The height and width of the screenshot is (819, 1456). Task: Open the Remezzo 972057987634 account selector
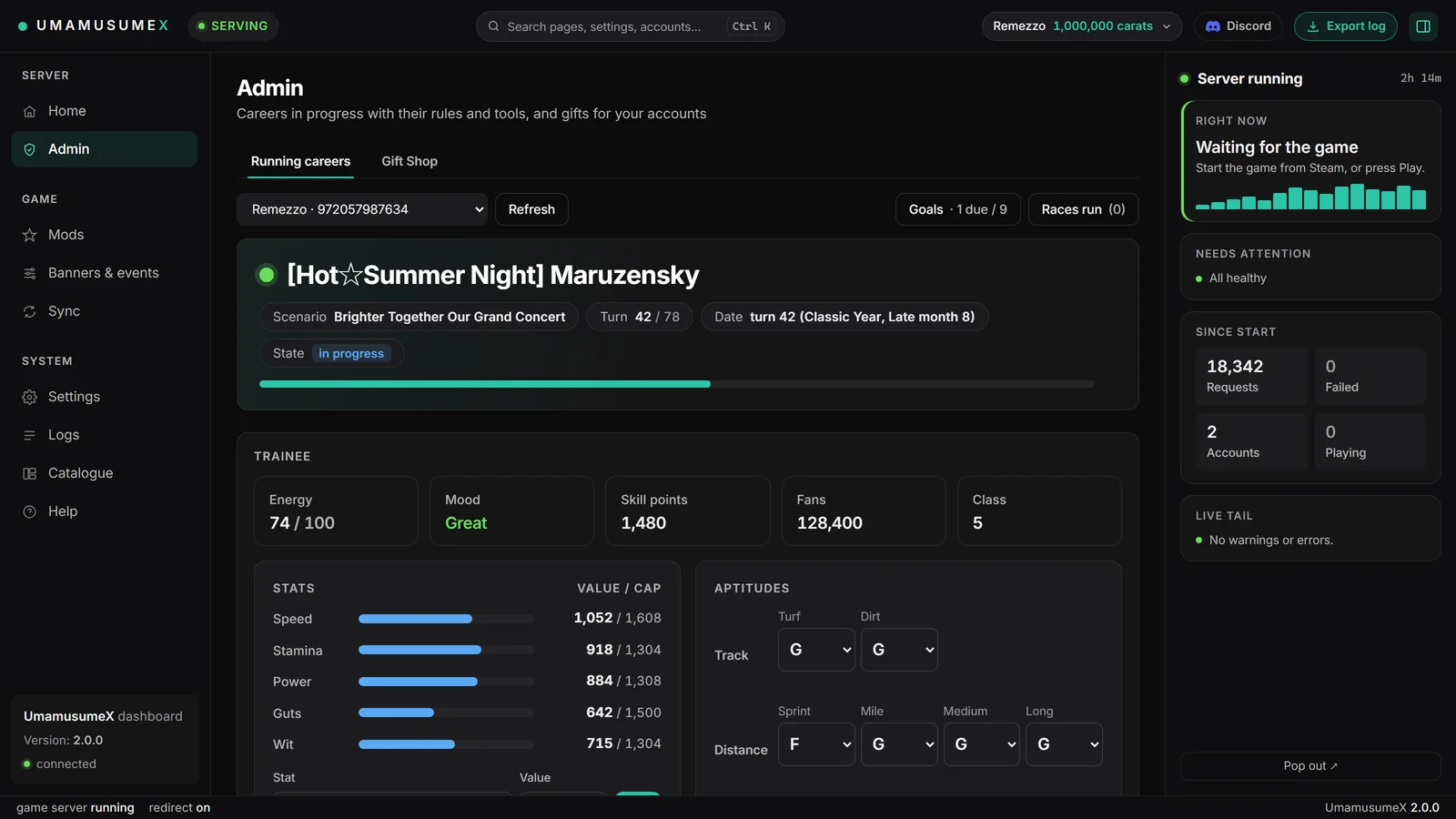[362, 209]
